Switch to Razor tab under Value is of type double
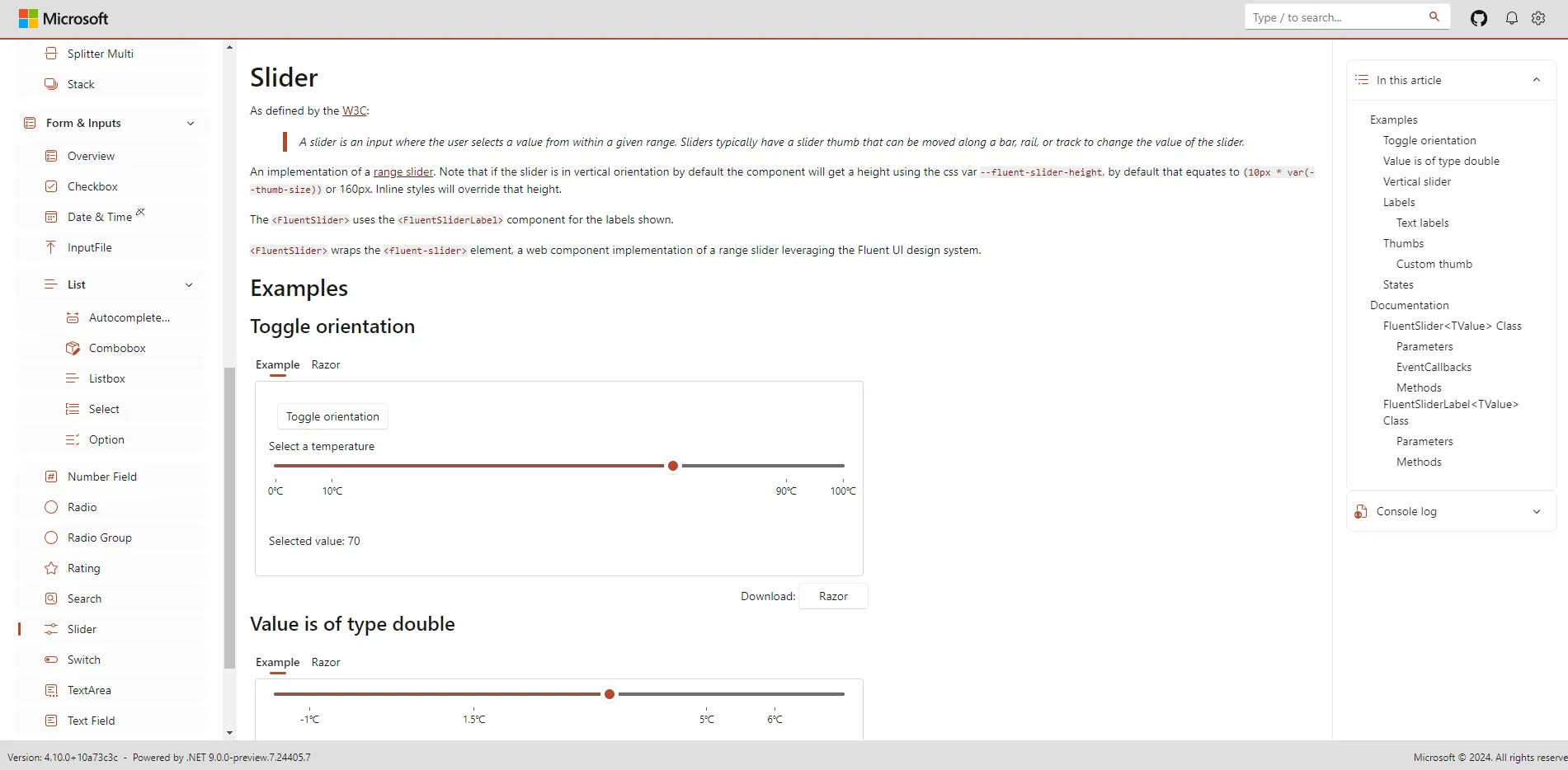Viewport: 1568px width, 770px height. [326, 662]
